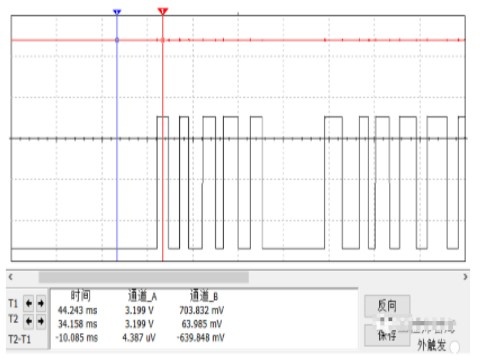The image size is (484, 360).
Task: Click the empty scrollbar track right of thumb
Action: point(354,277)
